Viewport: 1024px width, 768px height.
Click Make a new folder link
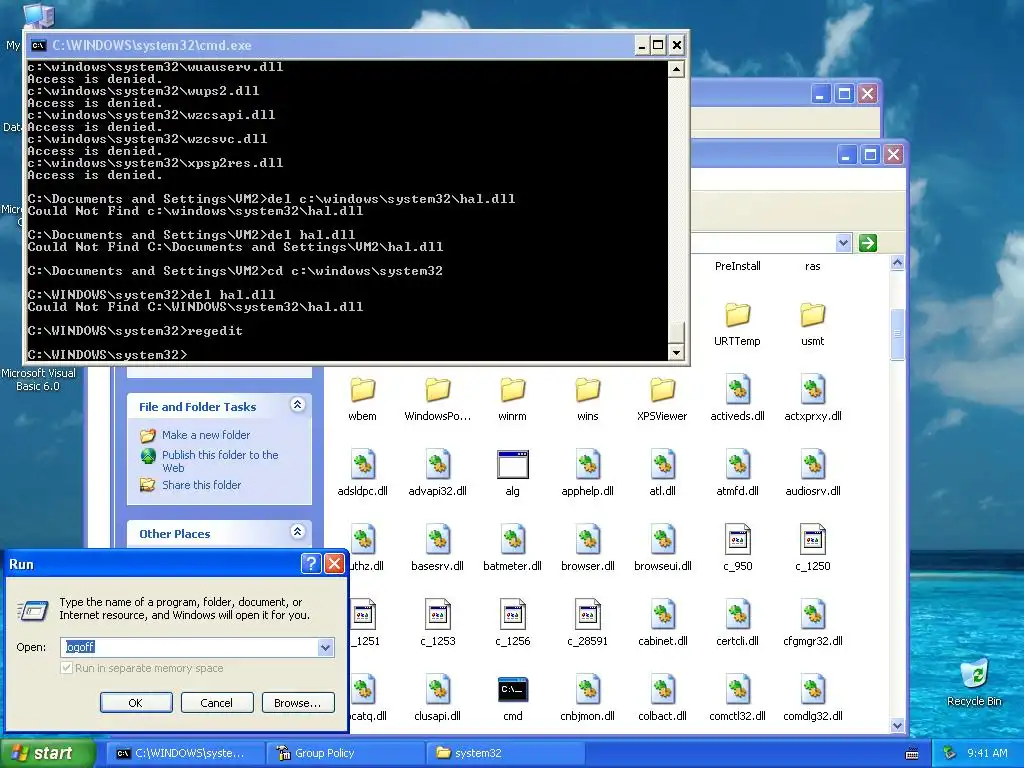(206, 435)
